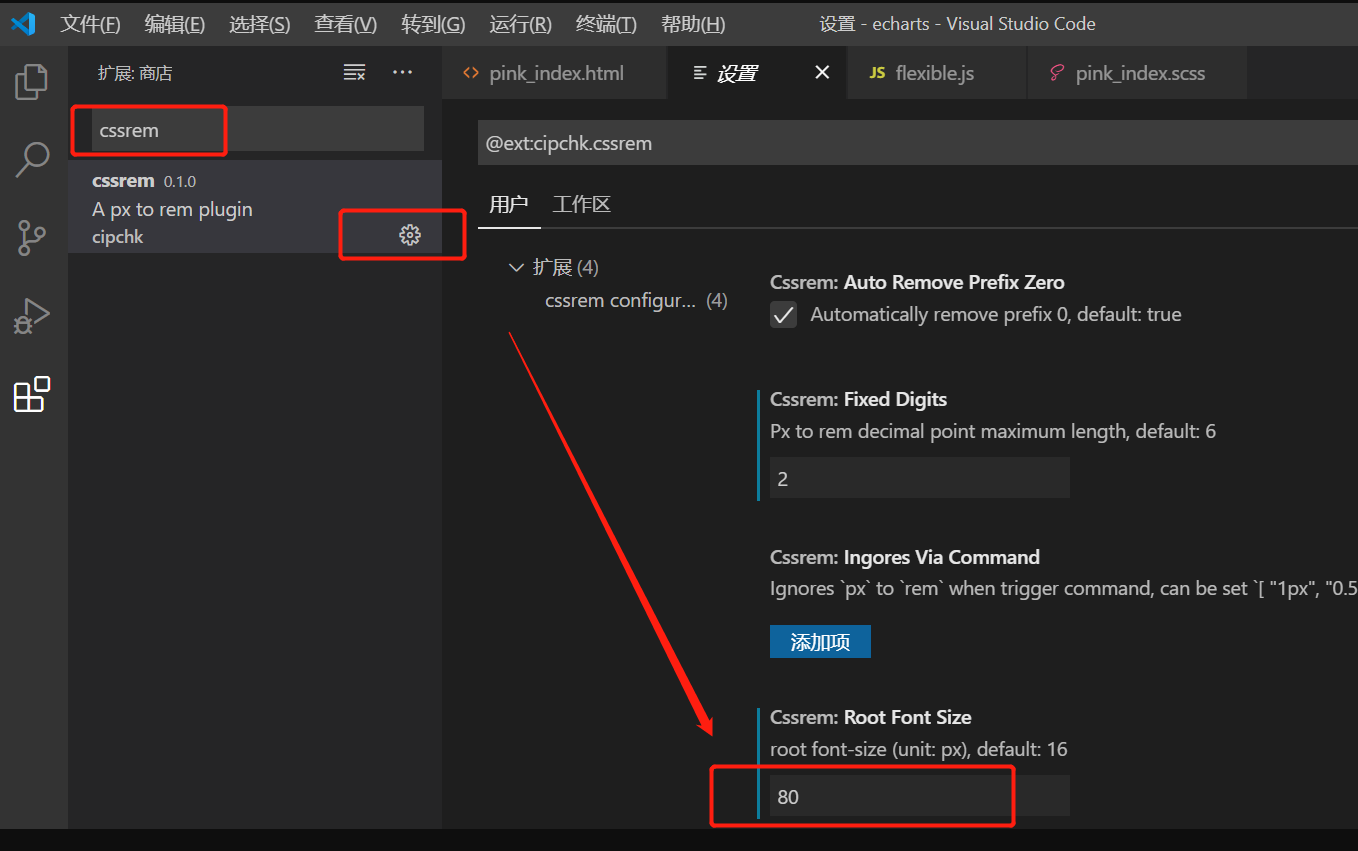Click the cipchk publisher name
Screen dimensions: 1358x851
[x=118, y=237]
